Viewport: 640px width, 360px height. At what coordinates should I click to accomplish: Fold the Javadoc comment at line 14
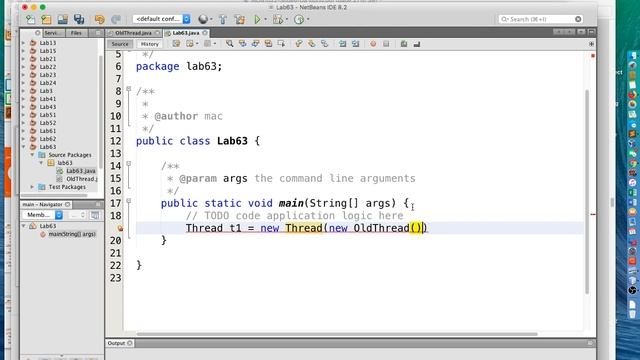click(x=129, y=164)
